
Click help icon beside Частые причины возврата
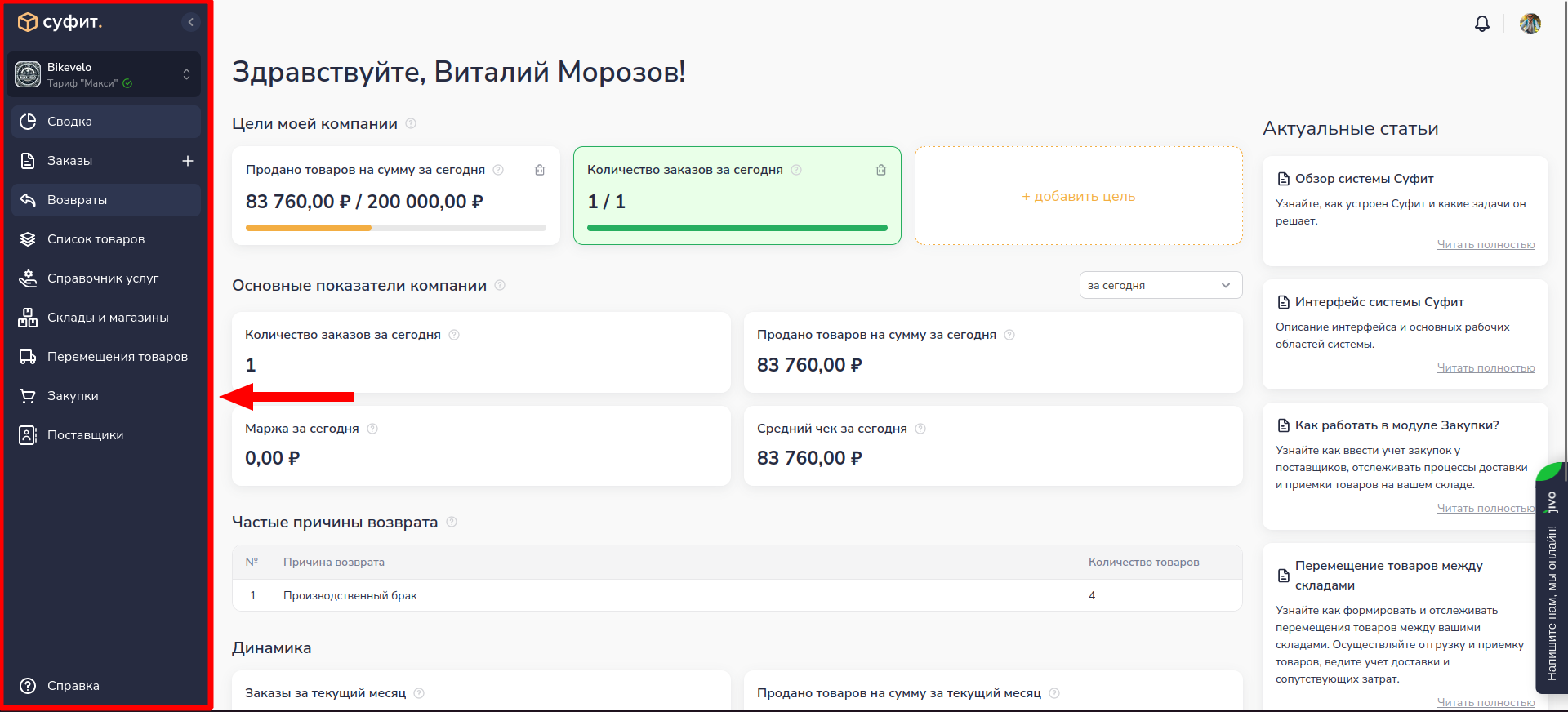(x=452, y=522)
